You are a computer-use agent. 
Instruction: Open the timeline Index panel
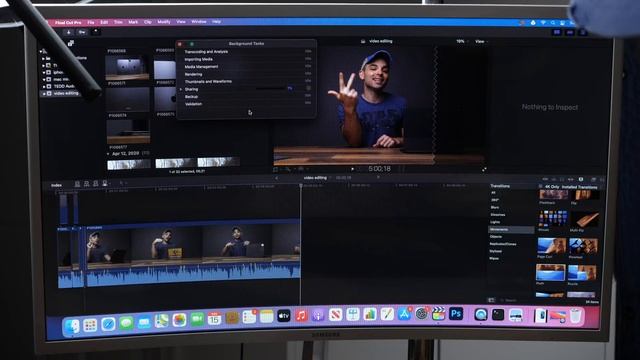pyautogui.click(x=56, y=185)
